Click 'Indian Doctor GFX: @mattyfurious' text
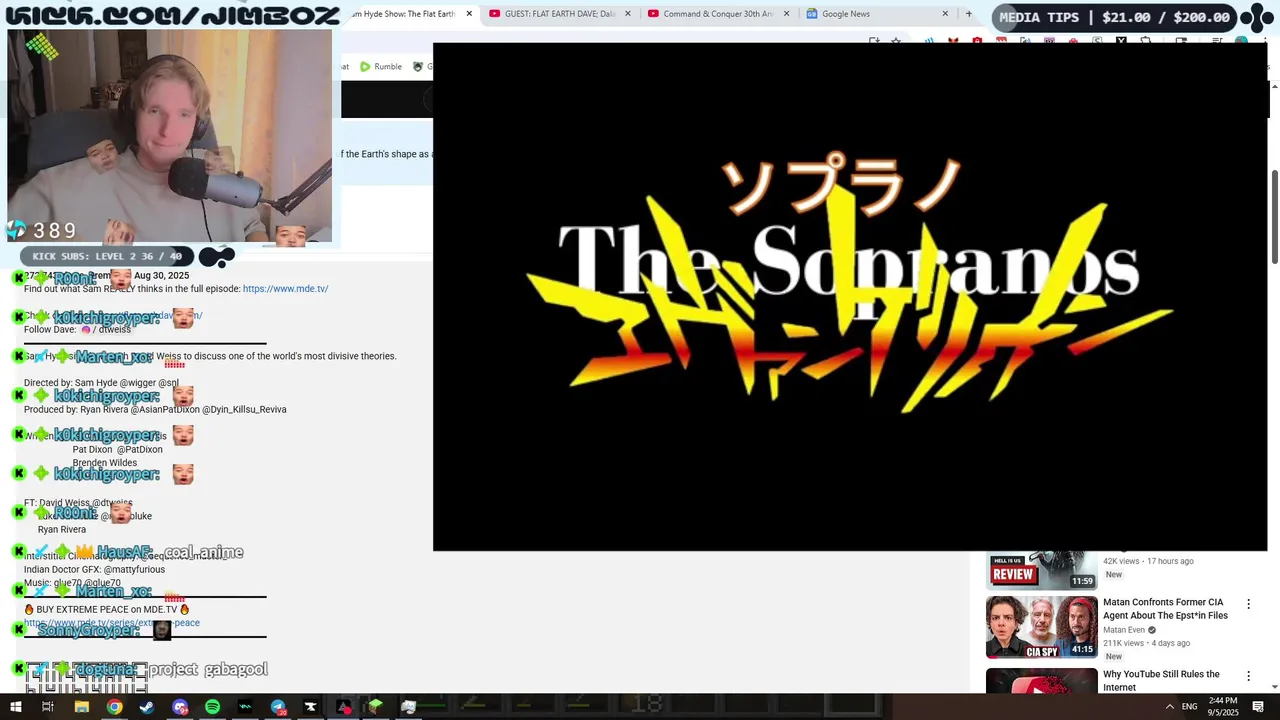Screen dimensions: 1280x720 pyautogui.click(x=94, y=570)
